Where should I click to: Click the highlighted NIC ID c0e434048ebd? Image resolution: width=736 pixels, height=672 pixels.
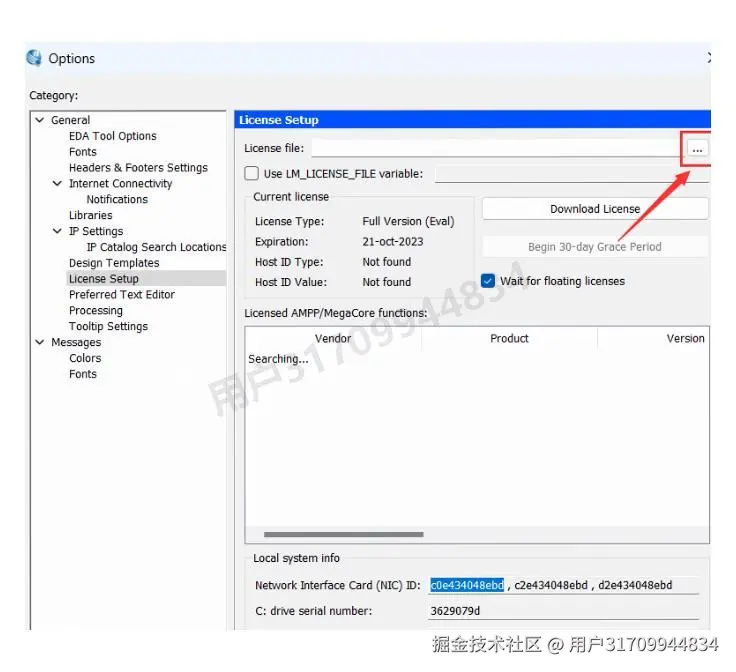(x=467, y=585)
